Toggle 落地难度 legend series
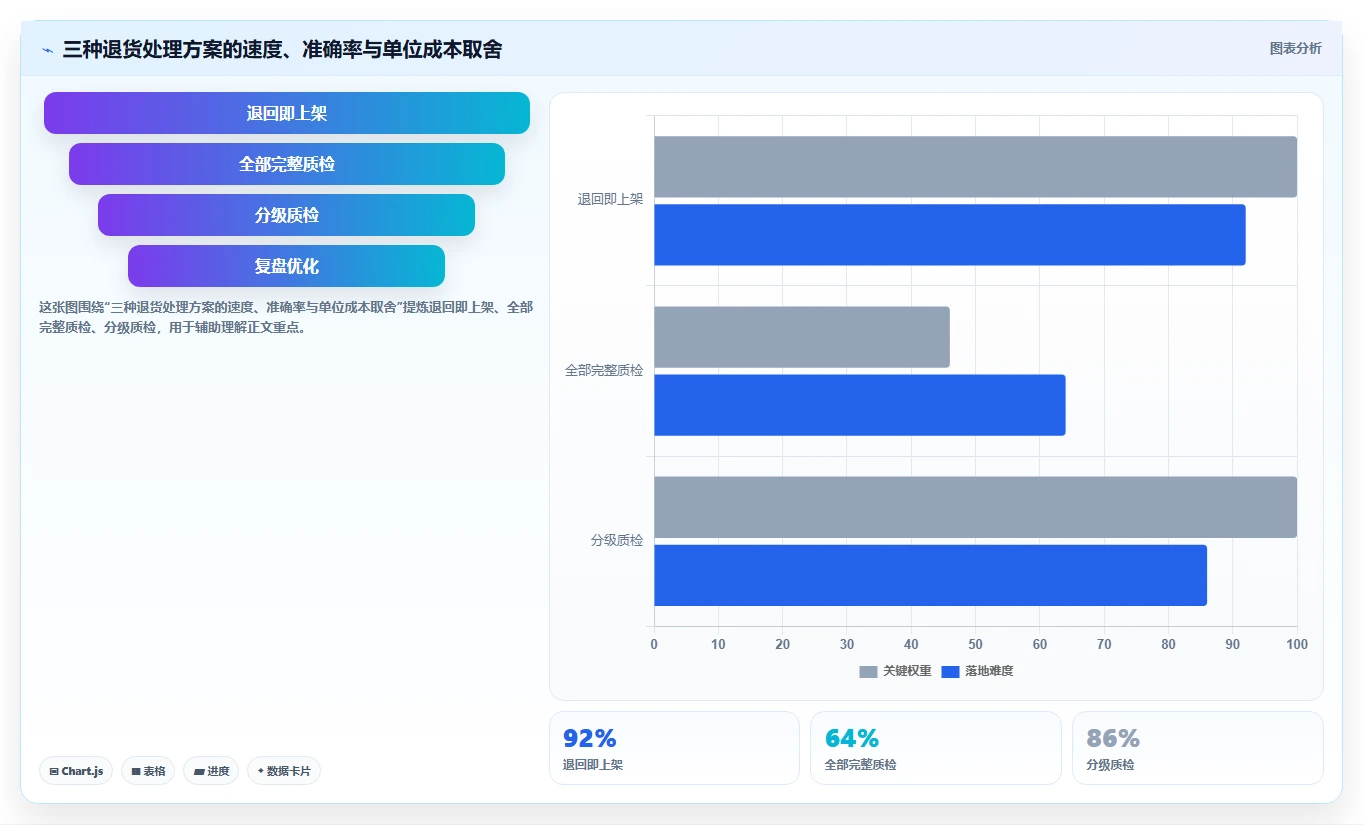 click(977, 671)
